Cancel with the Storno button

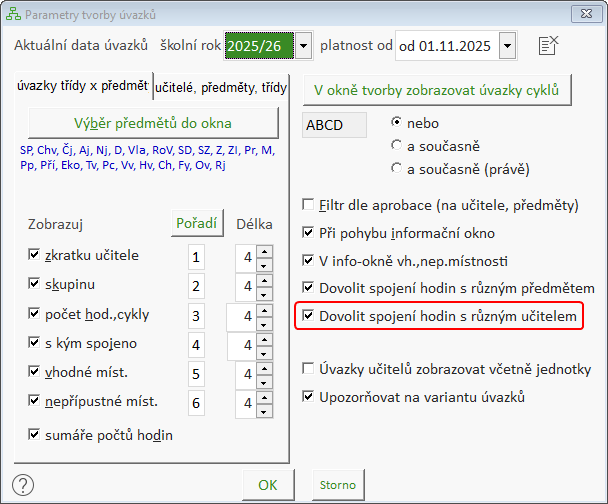point(337,485)
